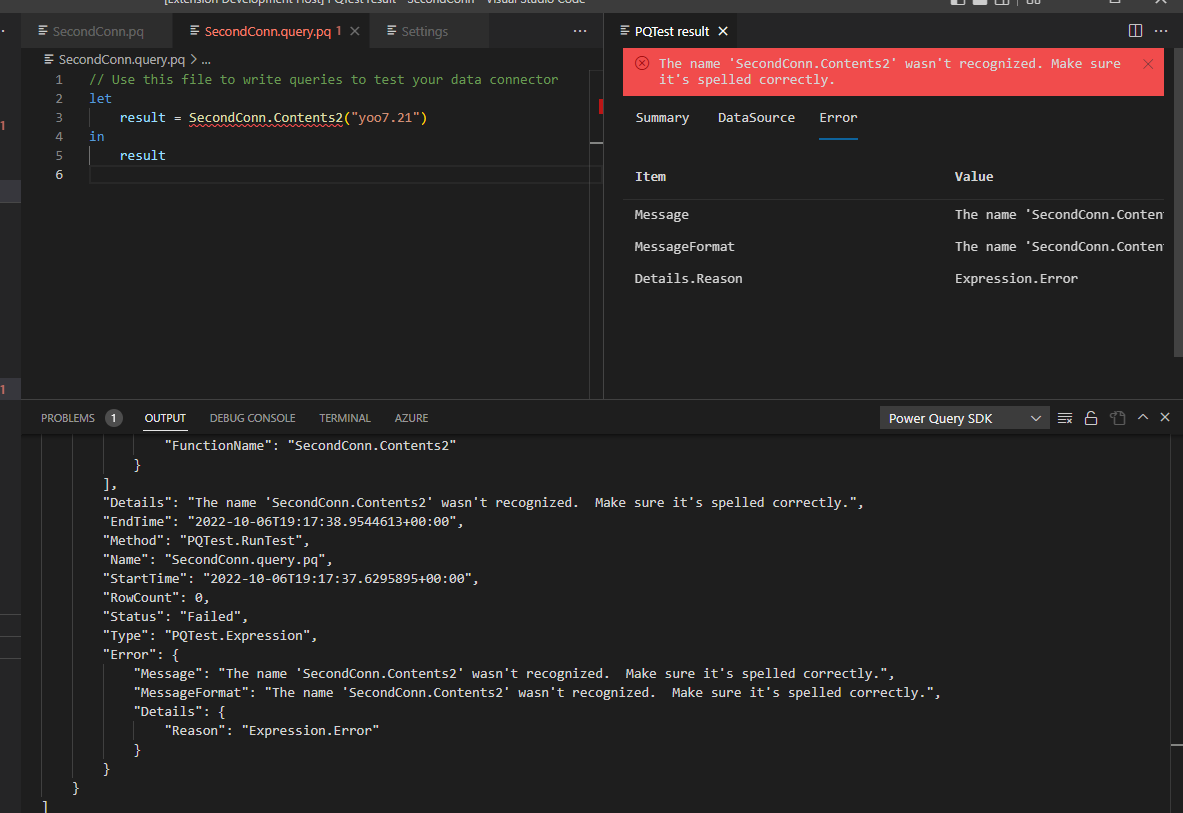Switch to the SecondConn.pq tab
1183x813 pixels.
97,32
